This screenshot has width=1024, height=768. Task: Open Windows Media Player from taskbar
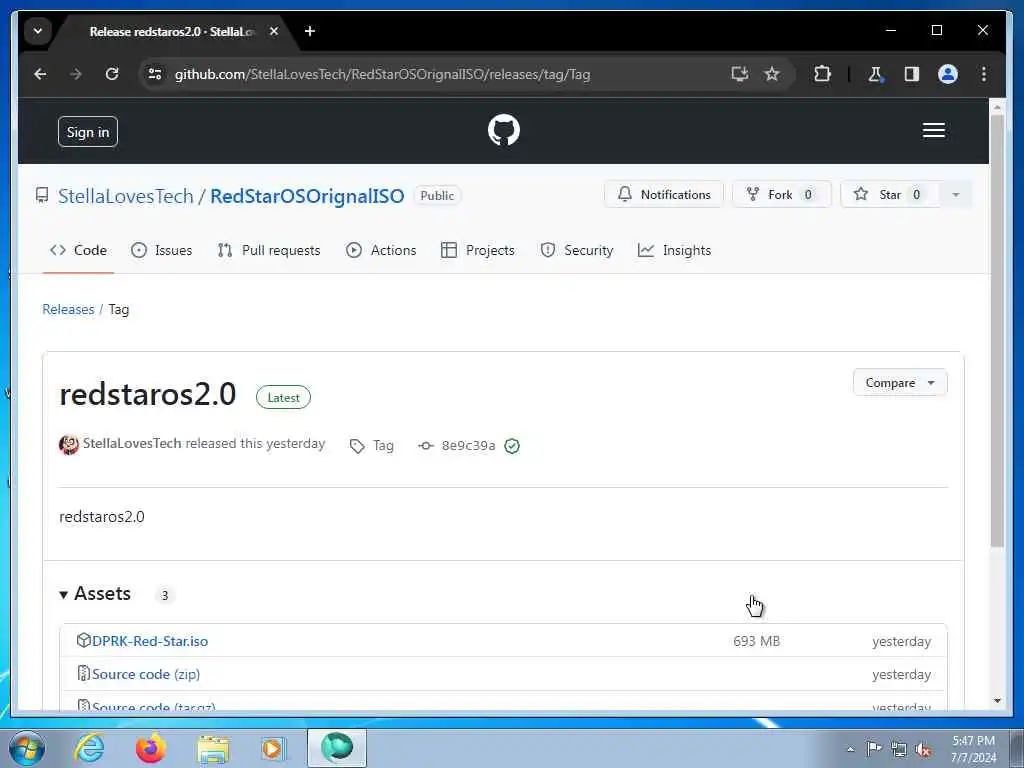point(272,748)
